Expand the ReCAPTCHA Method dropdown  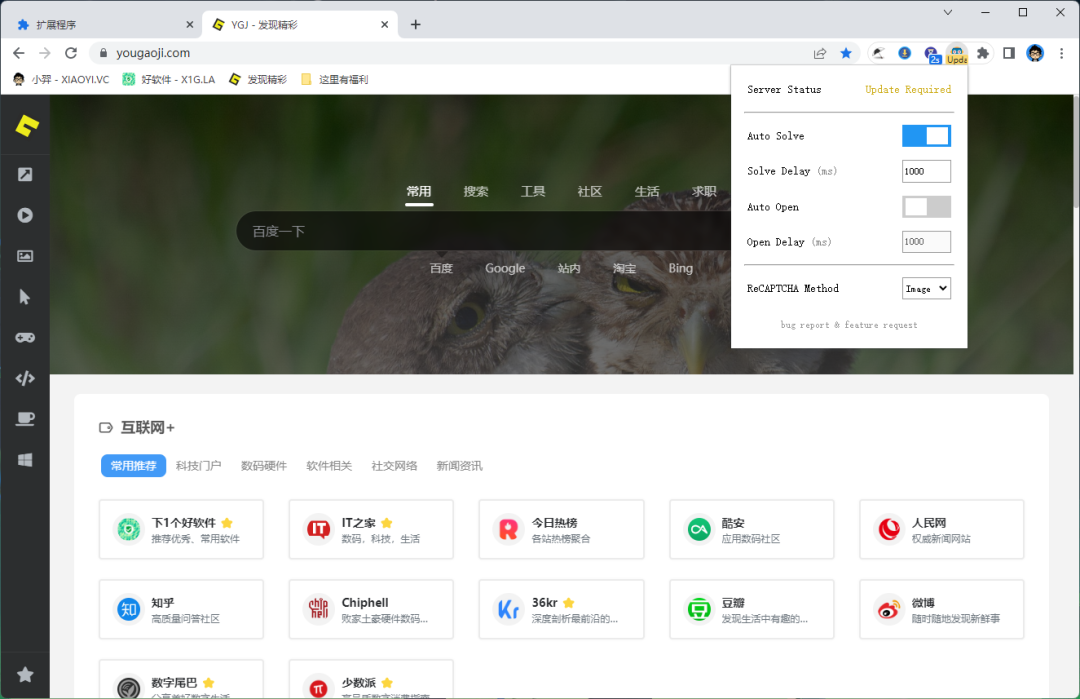pyautogui.click(x=926, y=289)
